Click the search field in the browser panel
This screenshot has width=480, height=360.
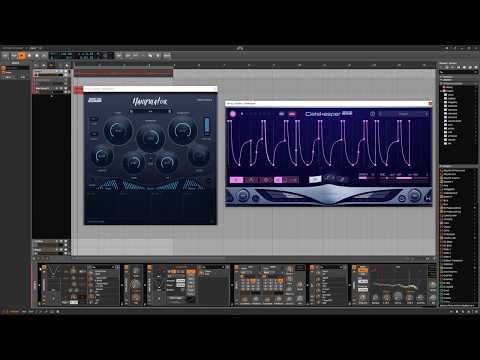458,72
